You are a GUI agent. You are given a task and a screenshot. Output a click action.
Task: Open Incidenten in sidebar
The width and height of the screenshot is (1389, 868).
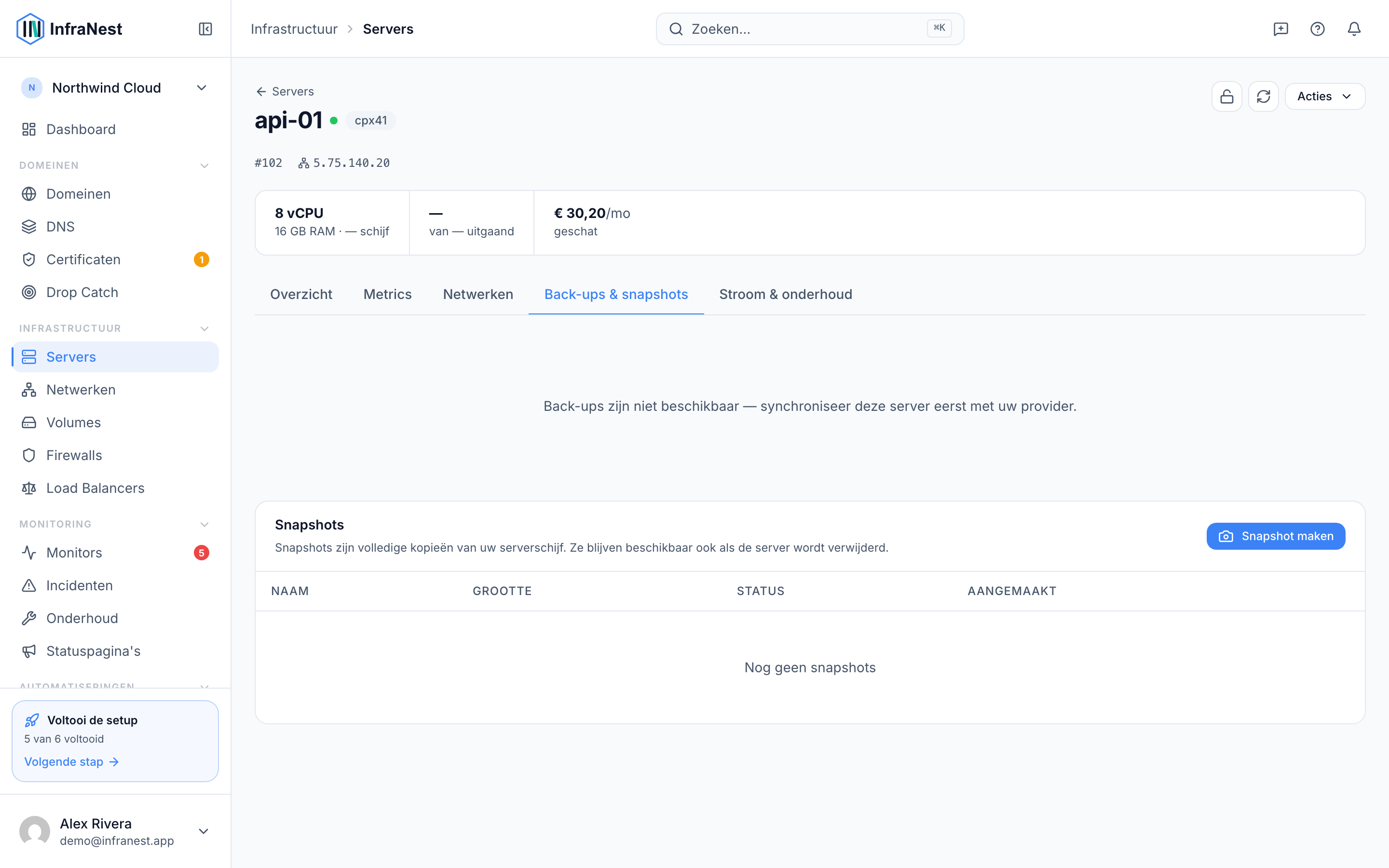tap(115, 585)
